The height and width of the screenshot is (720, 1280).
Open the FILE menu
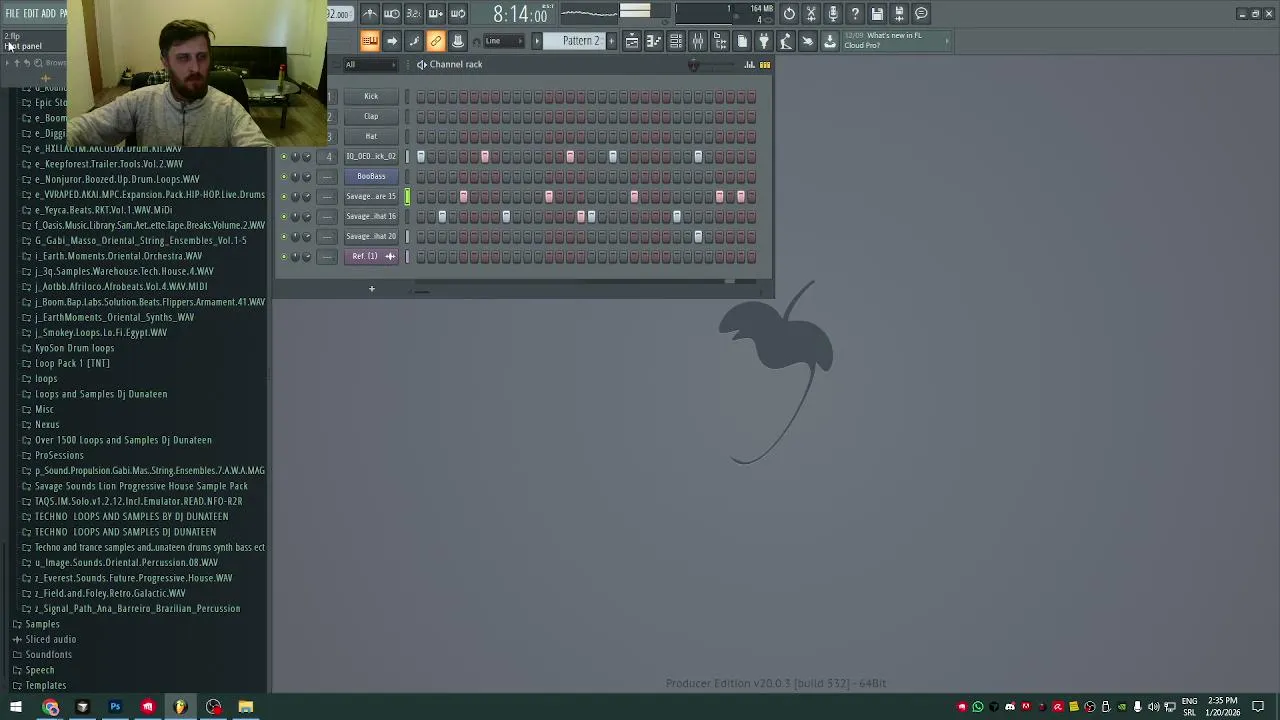point(12,14)
